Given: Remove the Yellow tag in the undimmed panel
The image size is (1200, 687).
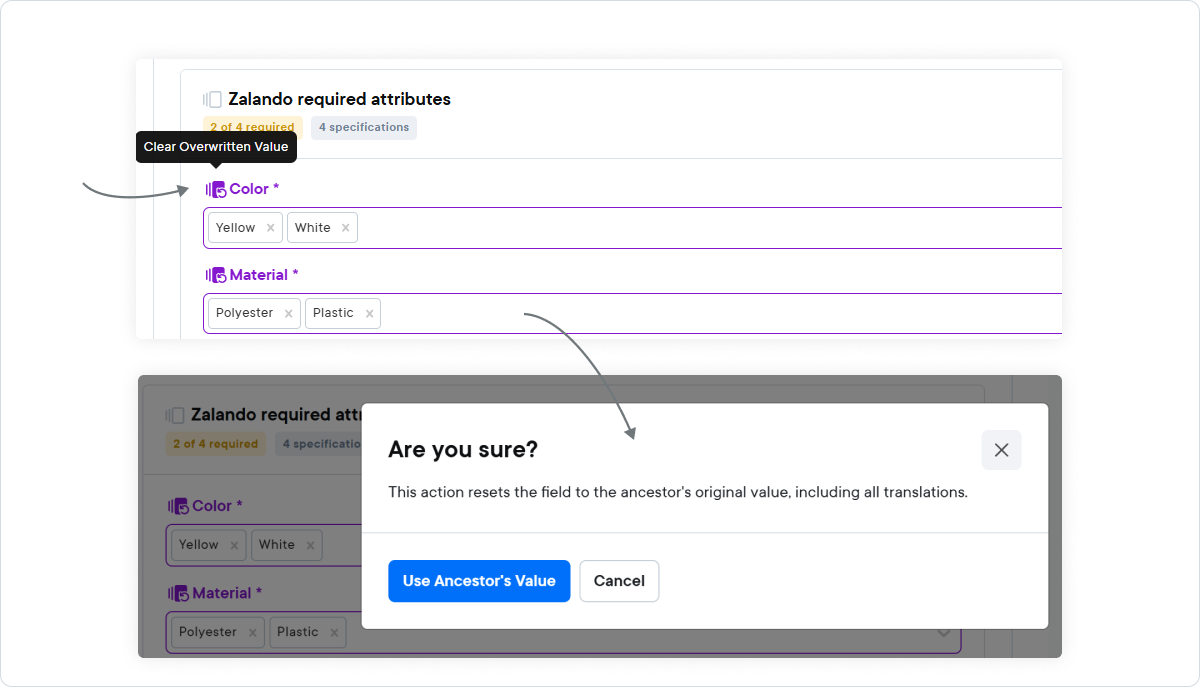Looking at the screenshot, I should (270, 228).
